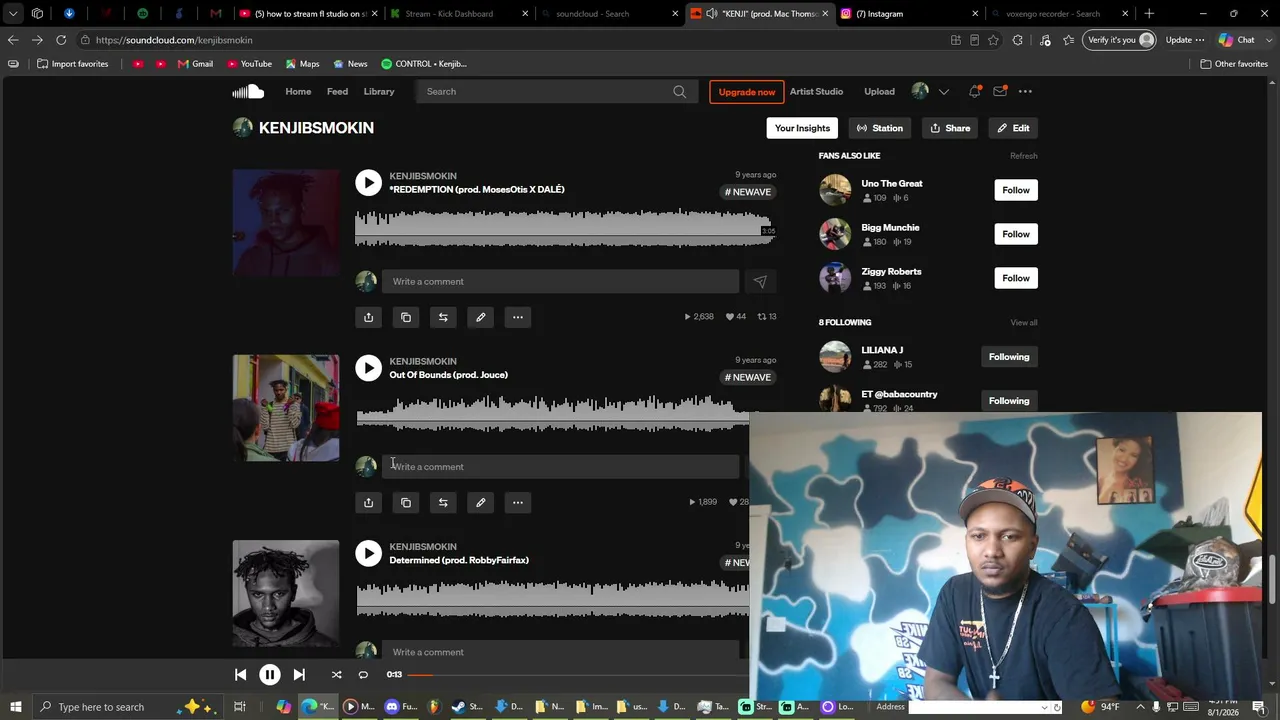The image size is (1280, 720).
Task: Open the messages envelope icon
Action: pos(1000,92)
